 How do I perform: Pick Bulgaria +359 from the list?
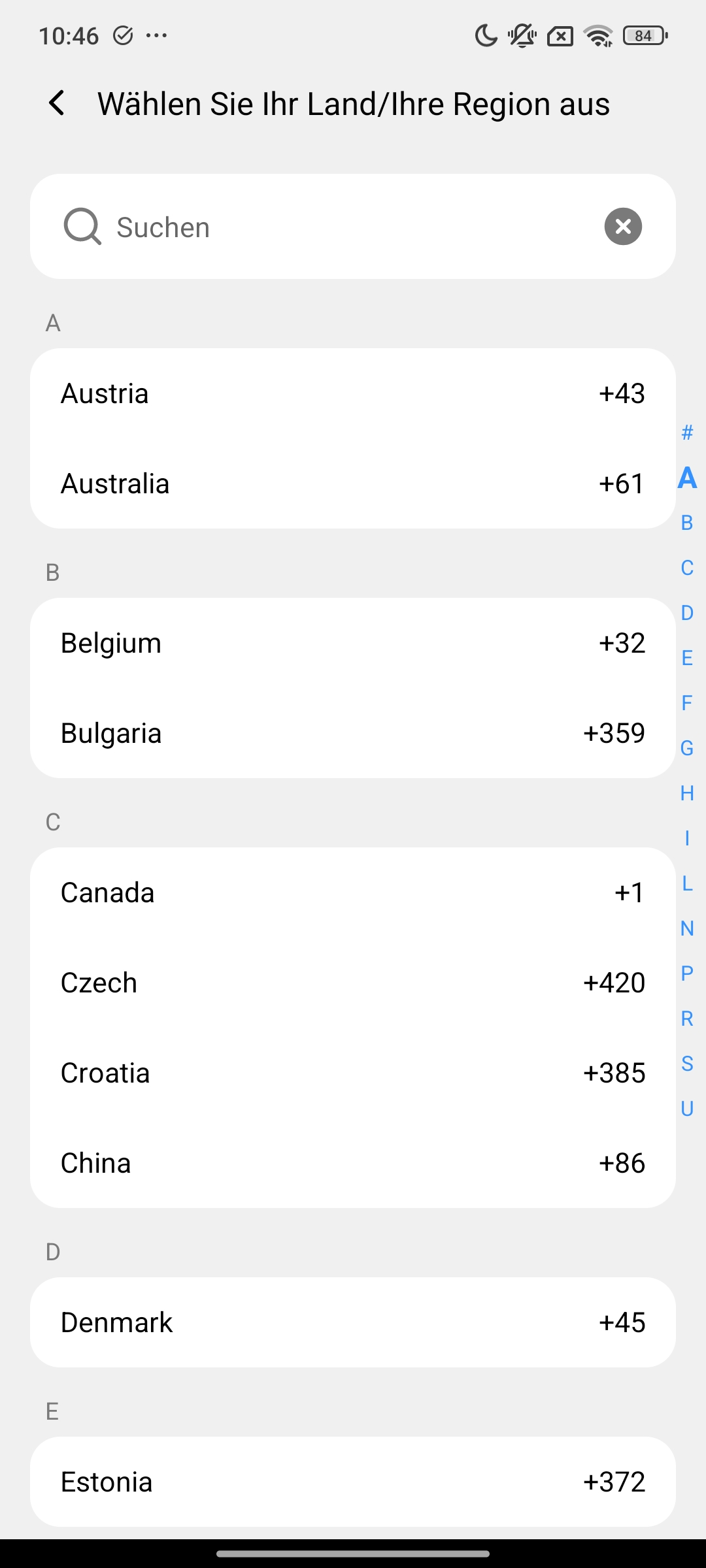tap(353, 734)
